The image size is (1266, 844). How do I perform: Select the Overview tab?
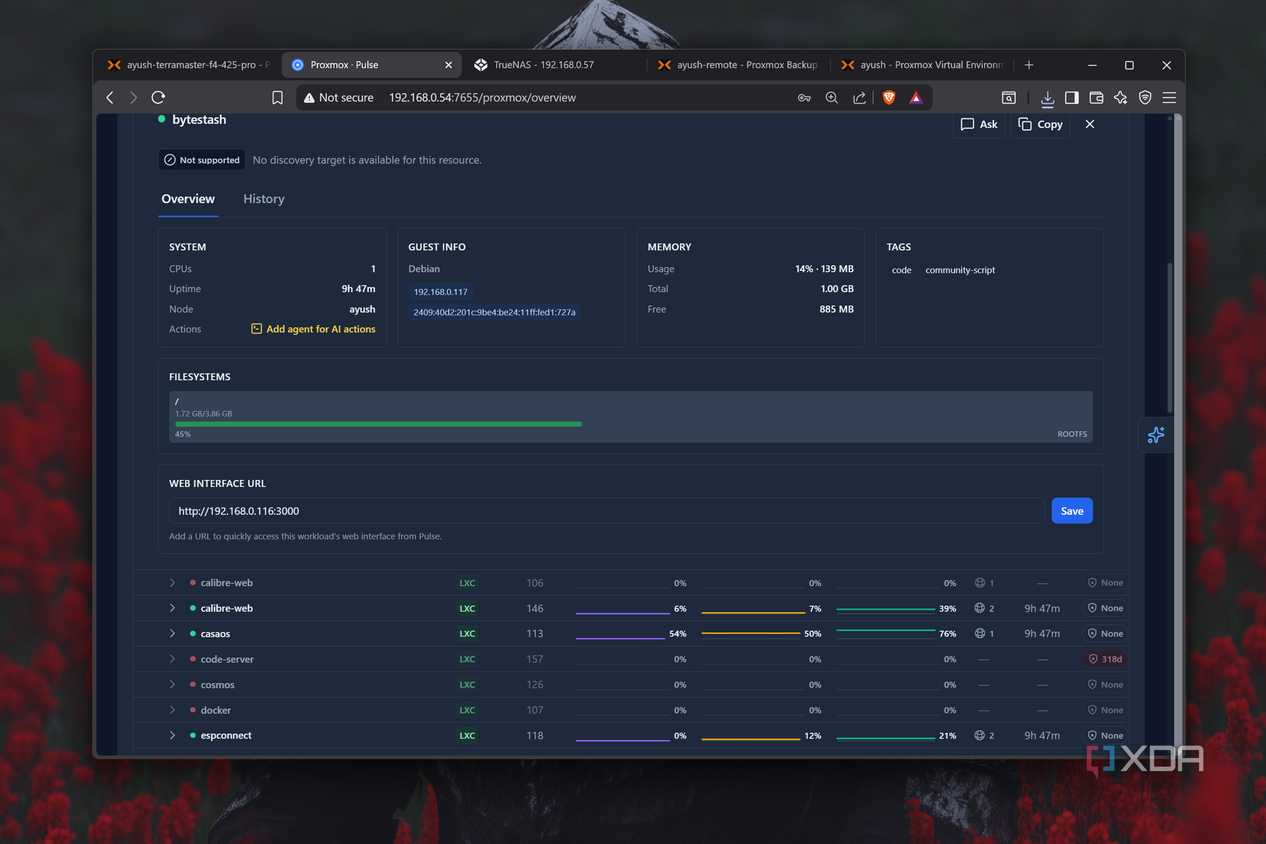(x=188, y=199)
